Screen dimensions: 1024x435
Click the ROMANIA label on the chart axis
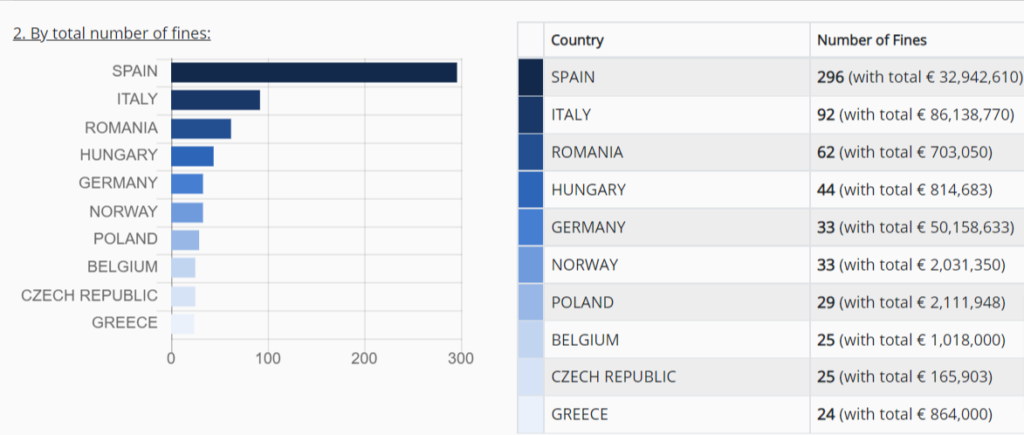[x=121, y=128]
